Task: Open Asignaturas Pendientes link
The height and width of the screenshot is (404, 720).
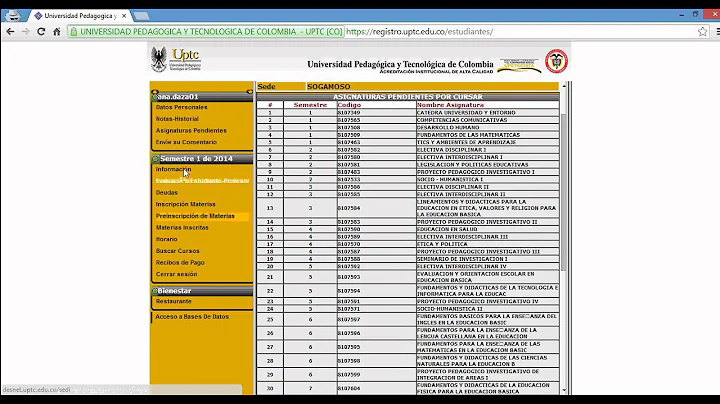Action: (x=191, y=131)
